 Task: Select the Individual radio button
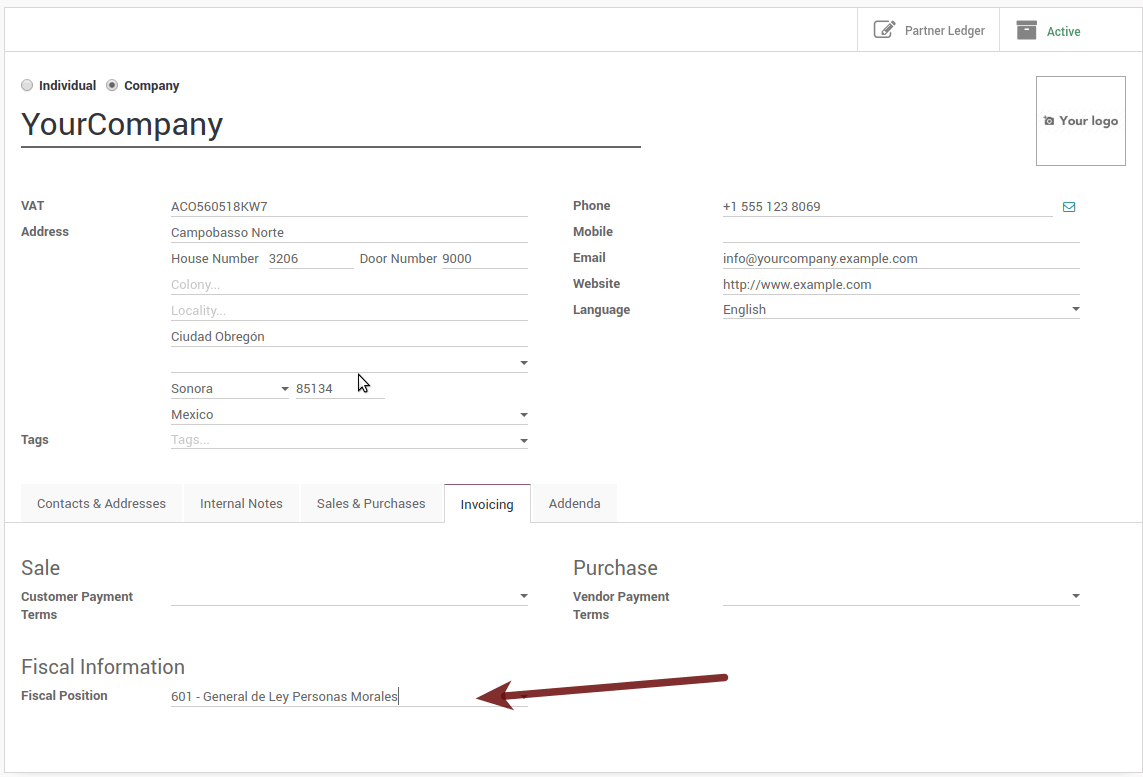tap(27, 86)
